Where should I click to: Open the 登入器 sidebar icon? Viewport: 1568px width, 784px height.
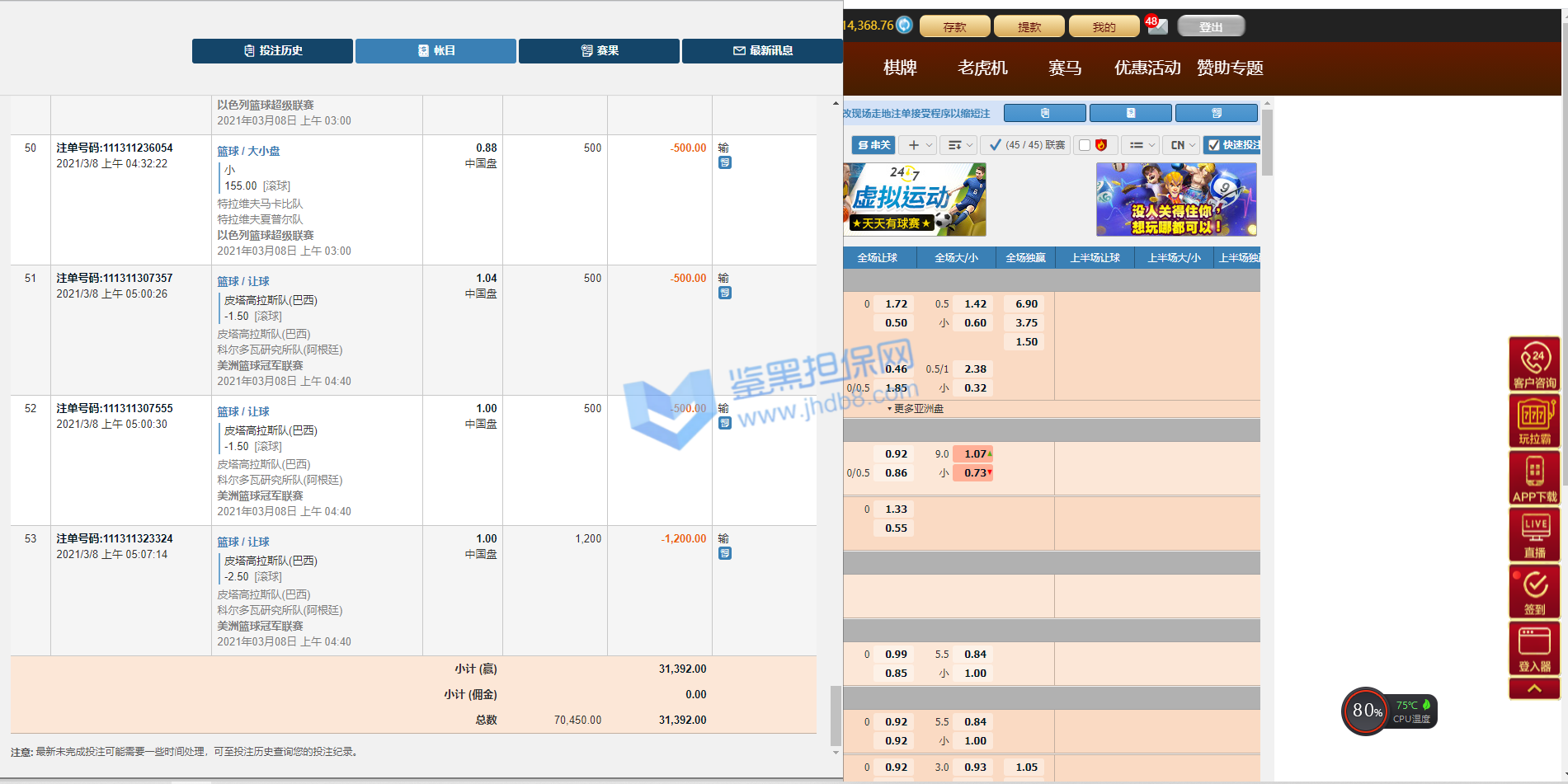[x=1534, y=648]
